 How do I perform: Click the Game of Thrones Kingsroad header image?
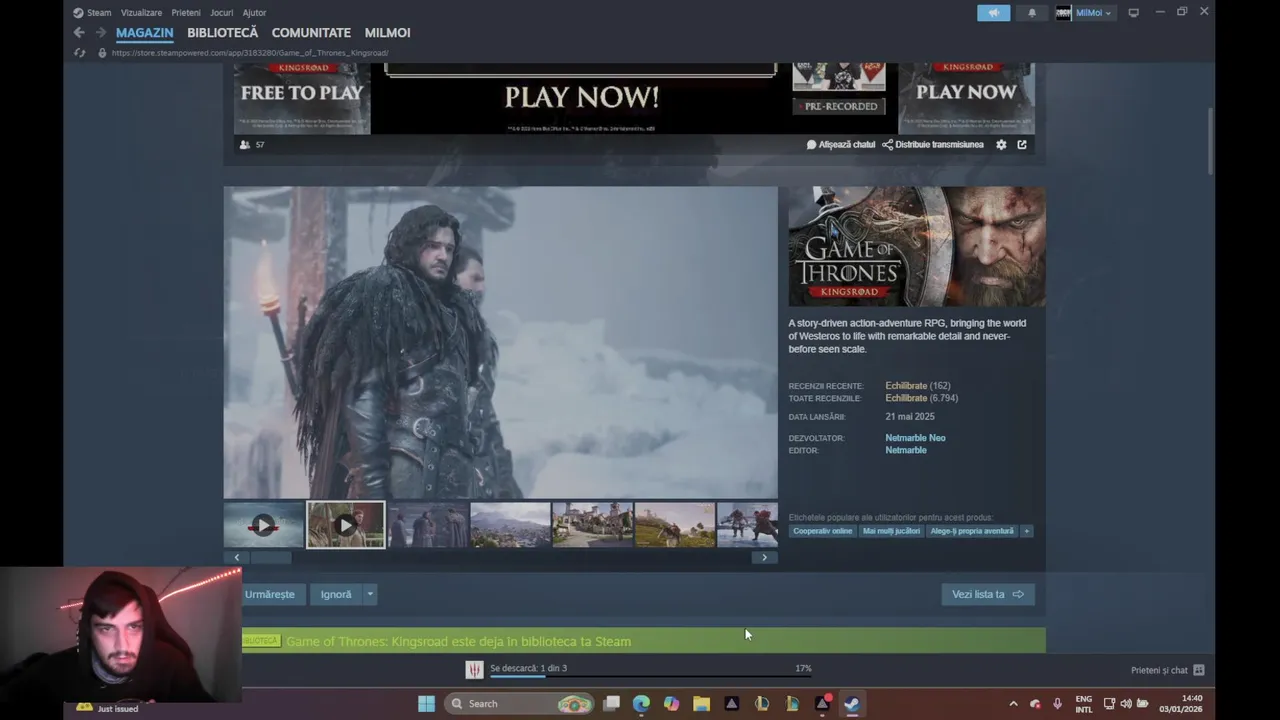point(917,247)
